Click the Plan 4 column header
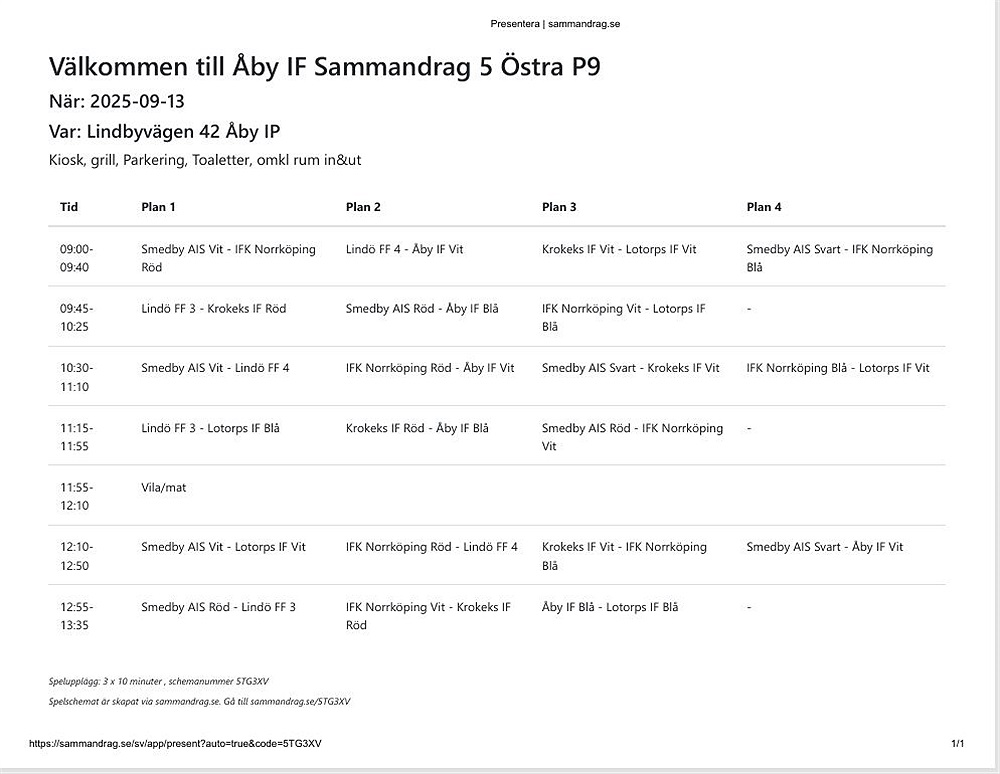 (x=764, y=207)
